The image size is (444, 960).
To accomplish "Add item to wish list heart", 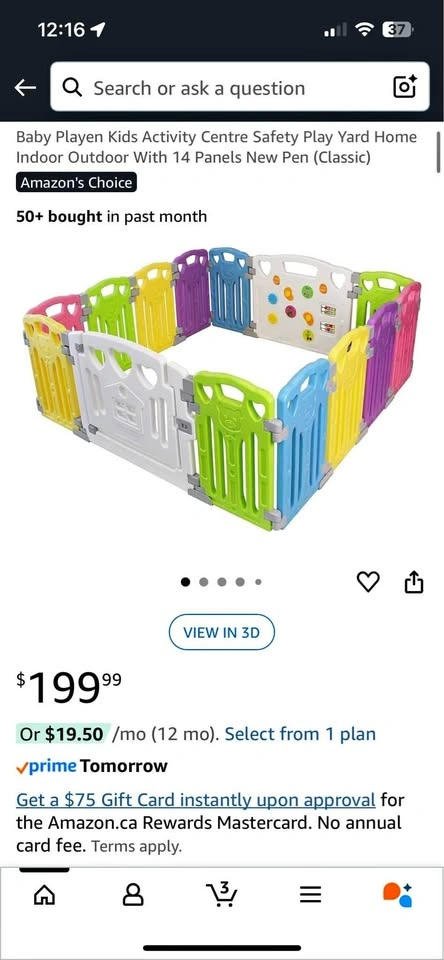I will click(368, 582).
